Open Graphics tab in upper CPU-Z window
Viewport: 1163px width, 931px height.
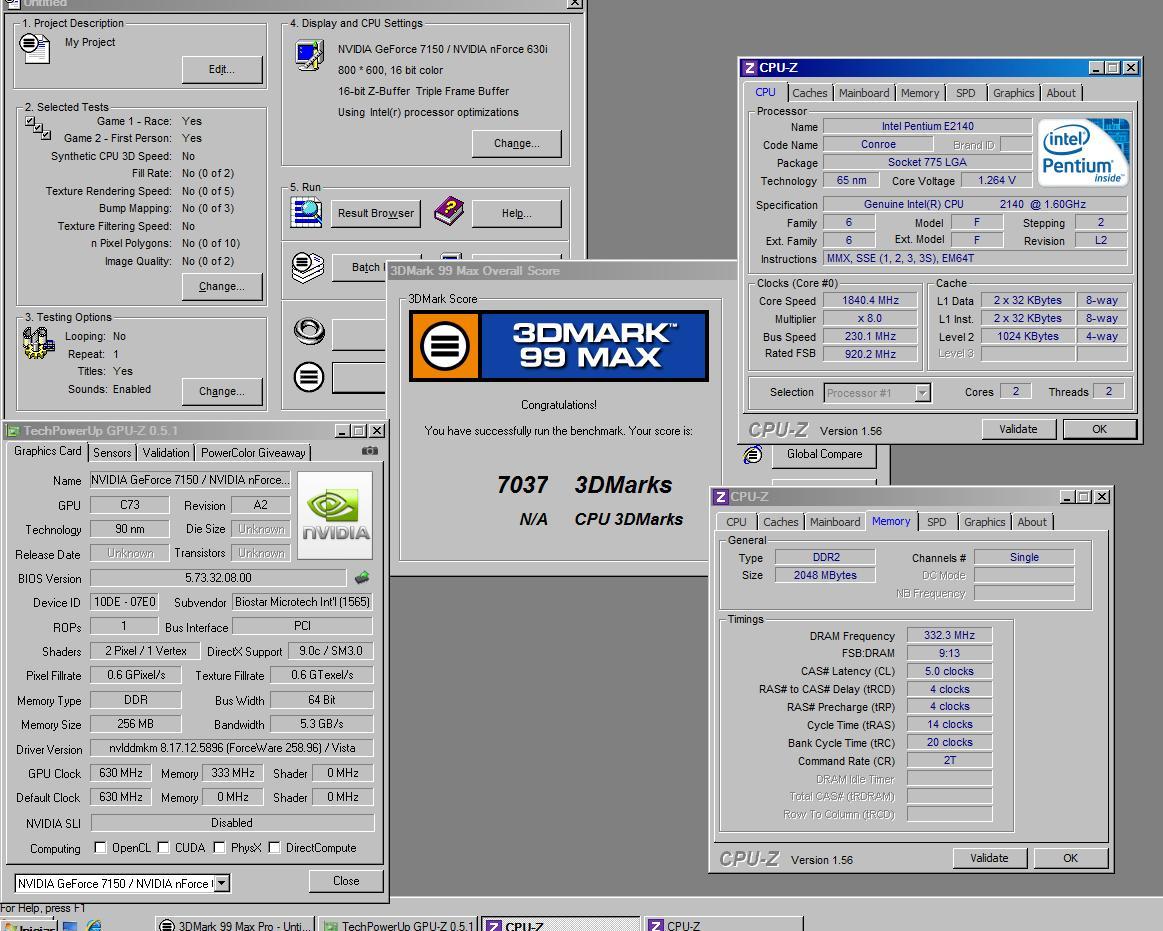1013,93
